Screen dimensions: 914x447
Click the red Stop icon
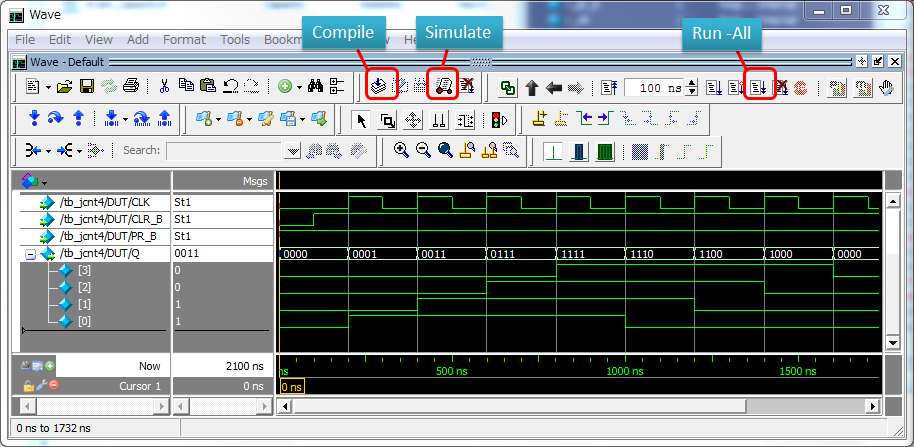point(800,88)
